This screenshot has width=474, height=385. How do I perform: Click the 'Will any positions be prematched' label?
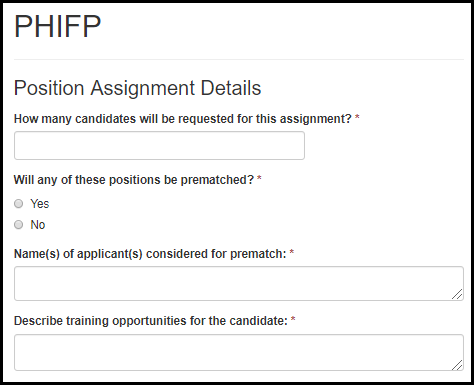134,180
